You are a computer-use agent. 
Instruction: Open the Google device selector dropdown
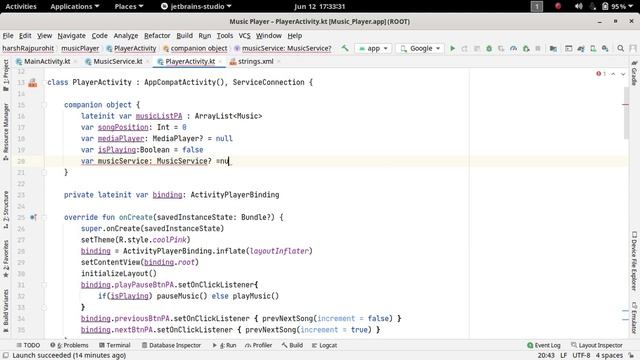[x=420, y=48]
